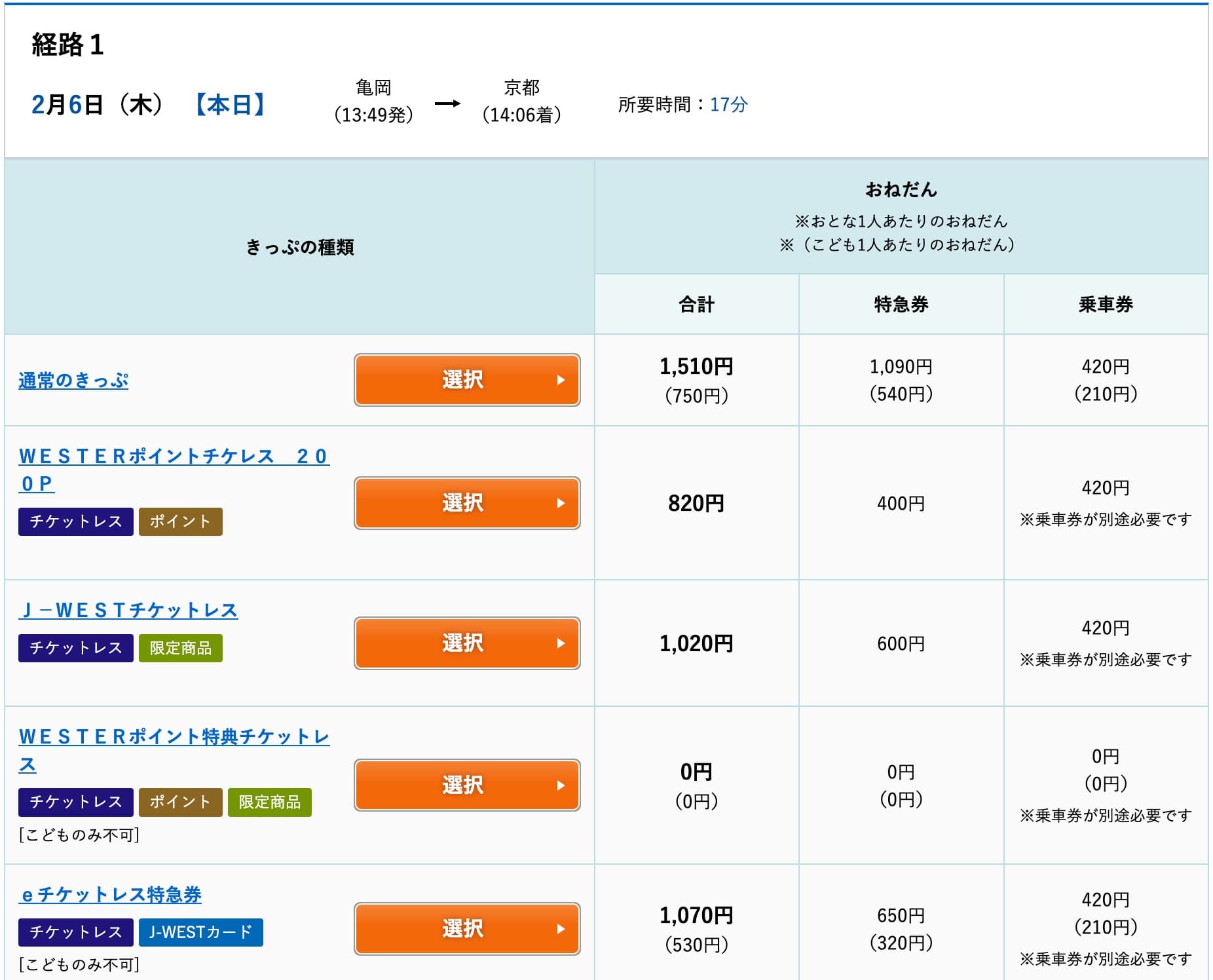Select WESTERポイントチケレス 200P ticket
This screenshot has width=1213, height=980.
467,503
